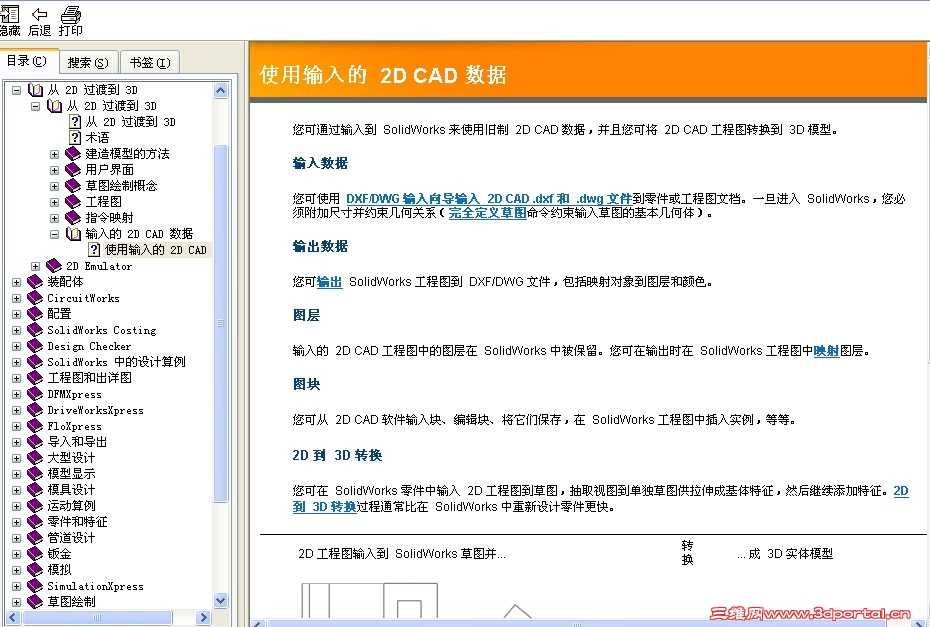Click the purple book icon for 装配体
Screen dimensions: 930x627
click(35, 282)
